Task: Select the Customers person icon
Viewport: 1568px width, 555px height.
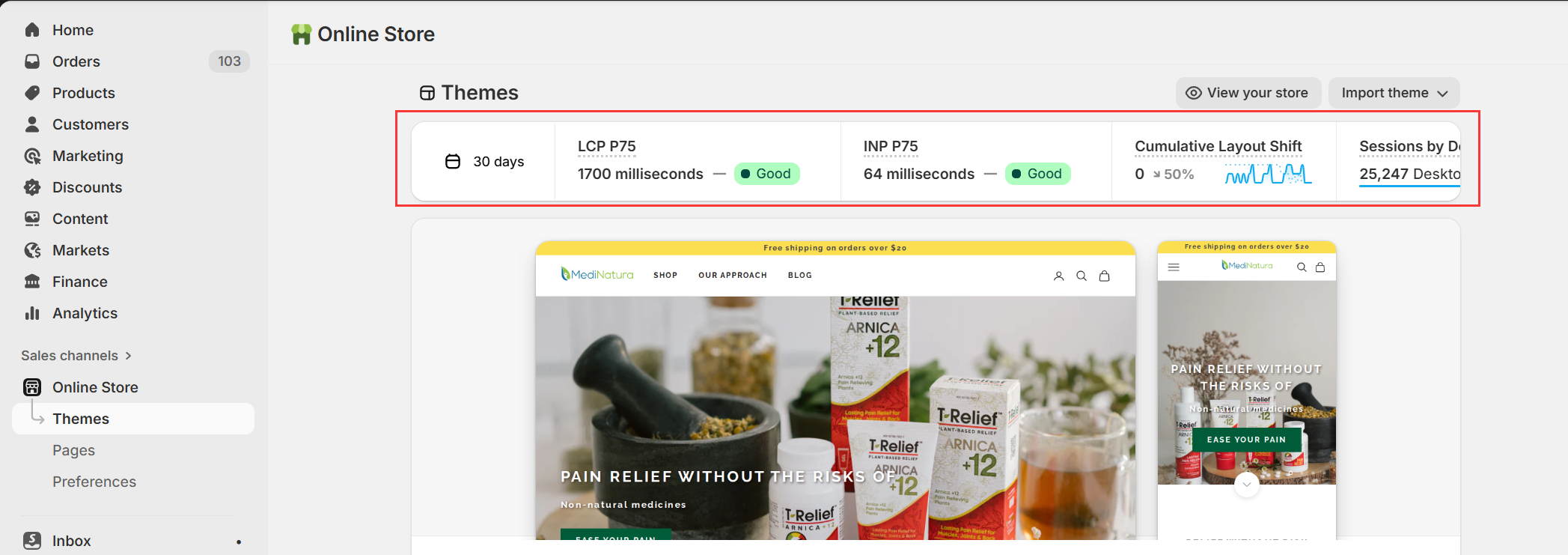Action: click(32, 124)
